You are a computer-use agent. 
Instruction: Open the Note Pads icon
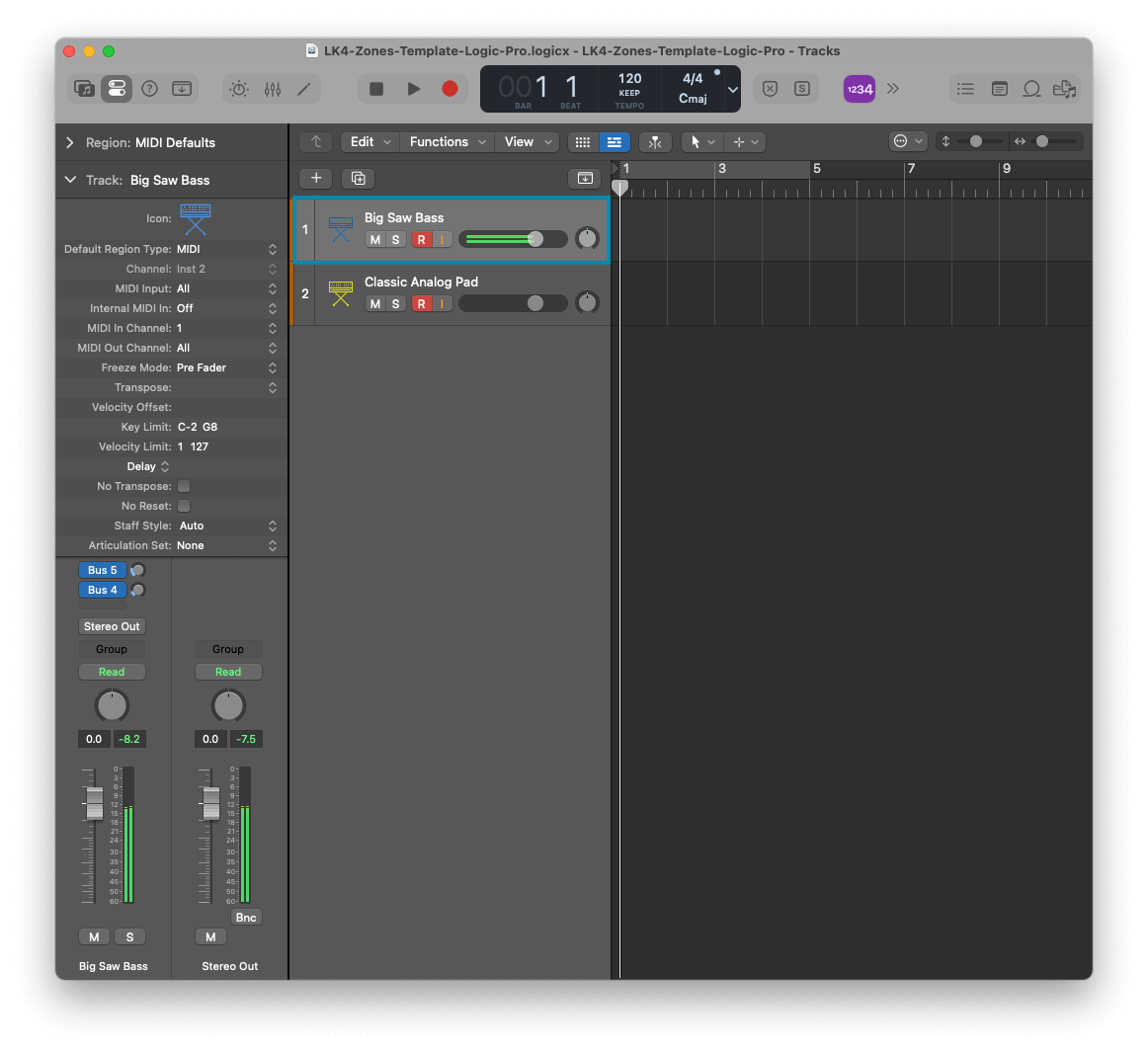point(1000,89)
